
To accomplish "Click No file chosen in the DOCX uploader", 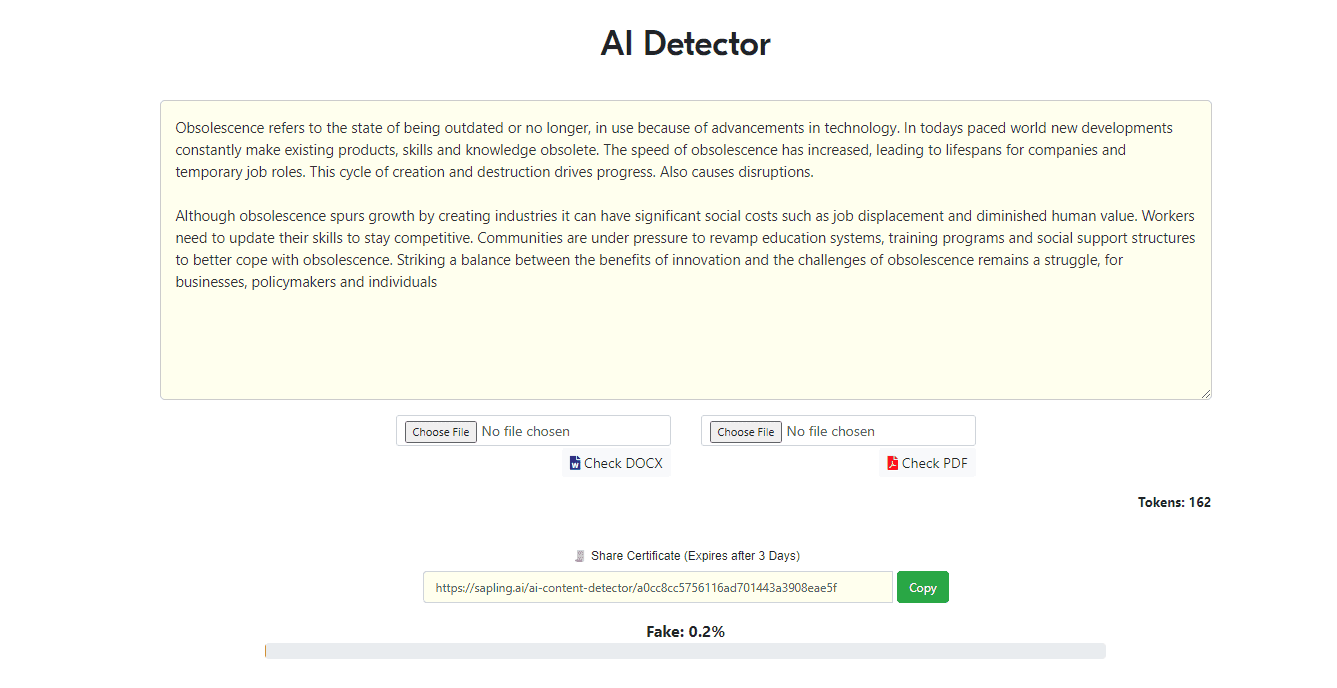I will coord(526,431).
